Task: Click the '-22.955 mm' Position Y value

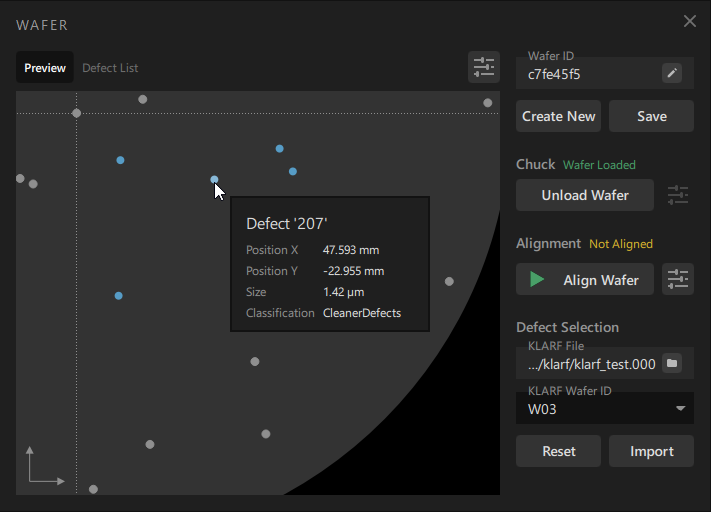Action: (354, 271)
